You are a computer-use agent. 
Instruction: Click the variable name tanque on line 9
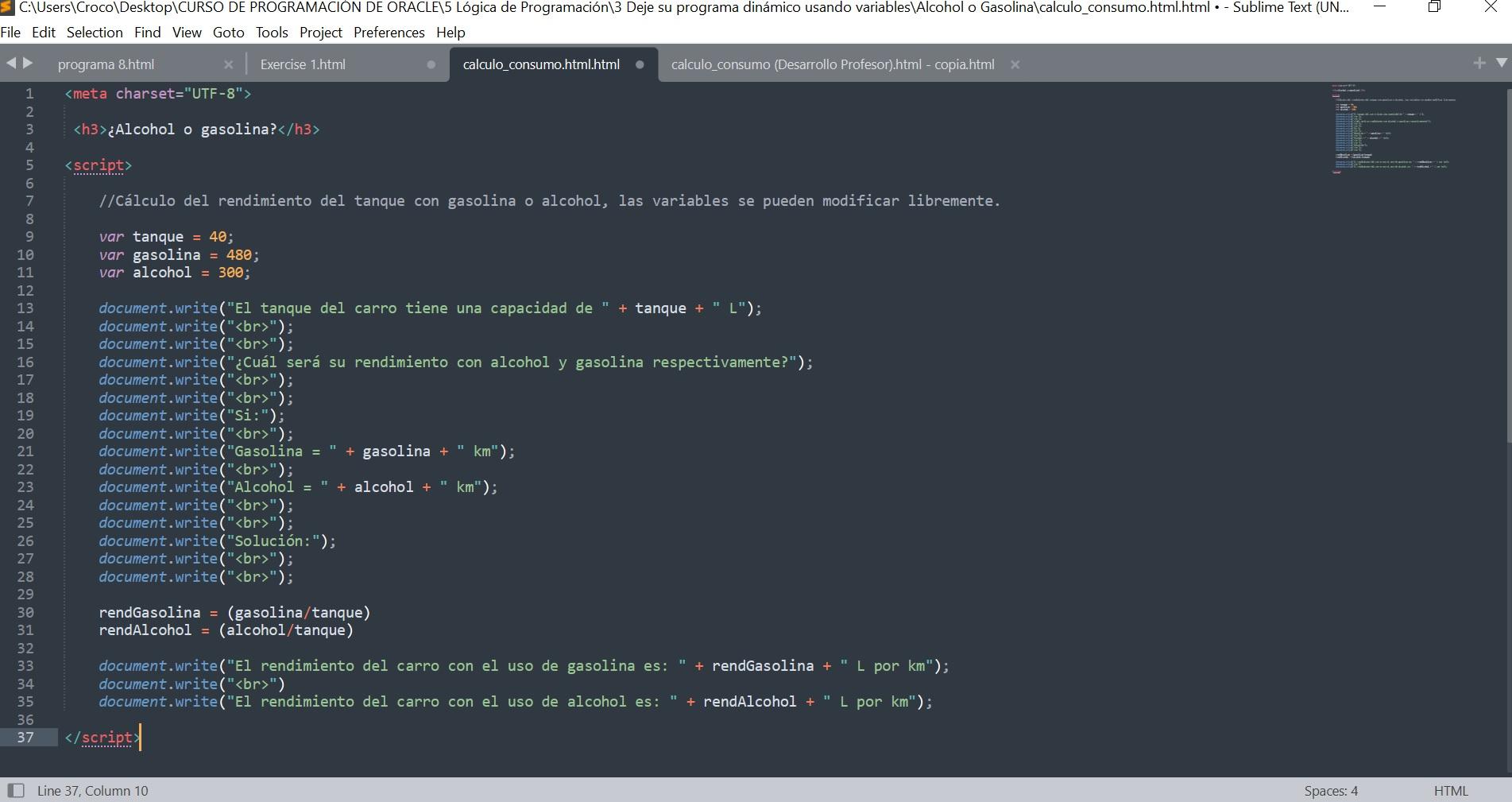158,237
